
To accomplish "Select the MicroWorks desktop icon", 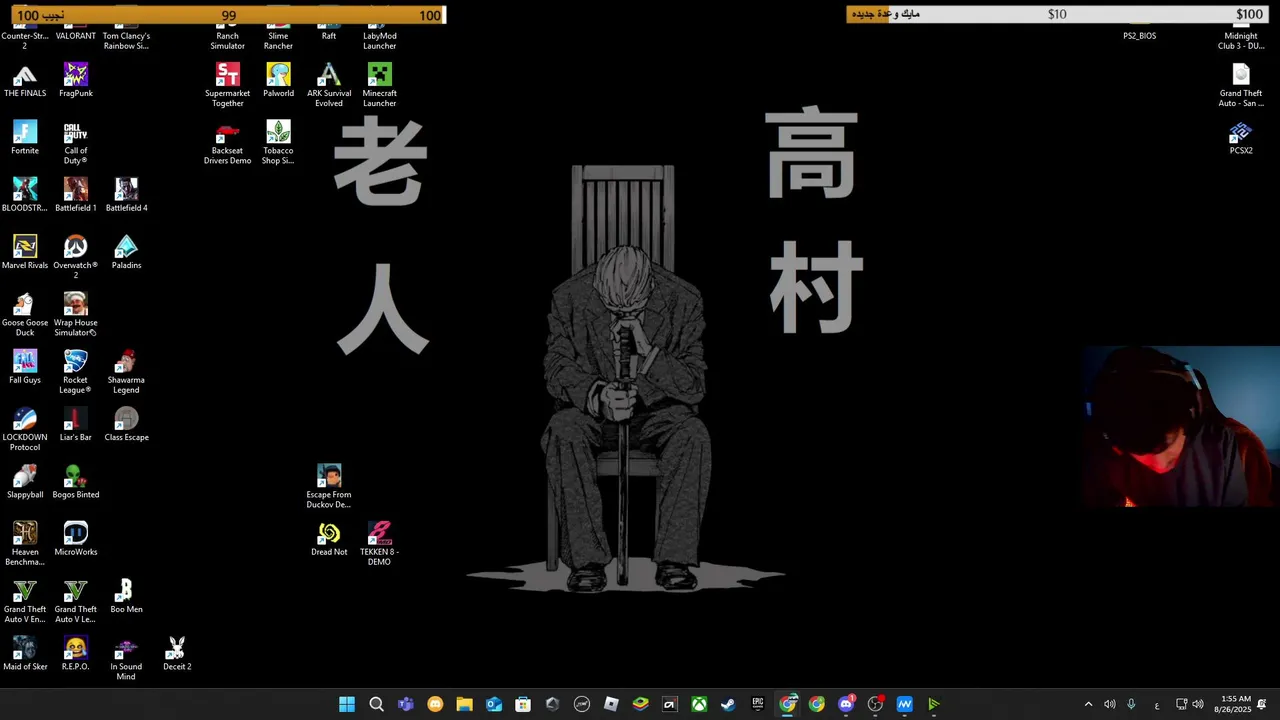I will point(76,538).
